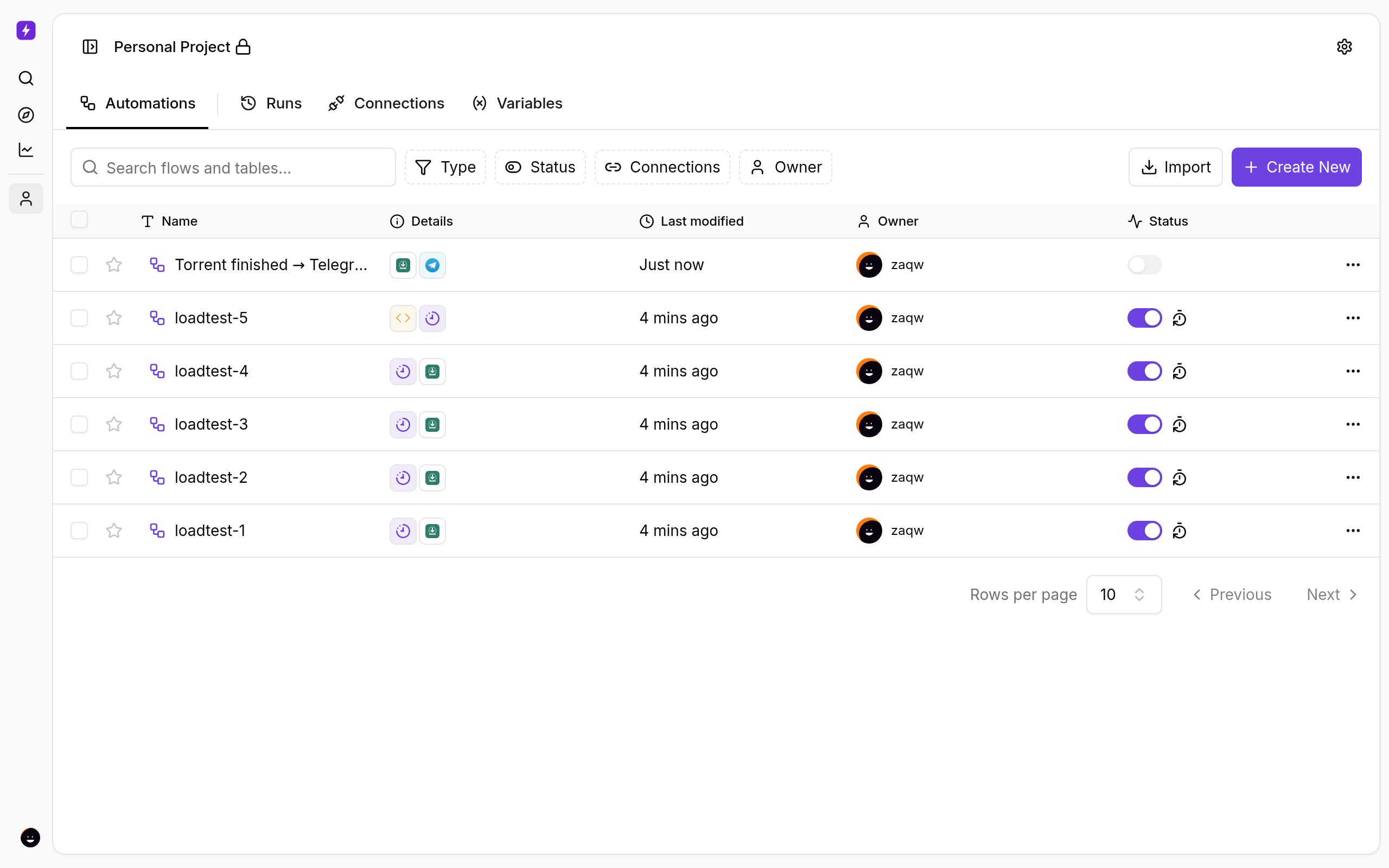This screenshot has height=868, width=1389.
Task: Click the Create New button
Action: point(1297,167)
